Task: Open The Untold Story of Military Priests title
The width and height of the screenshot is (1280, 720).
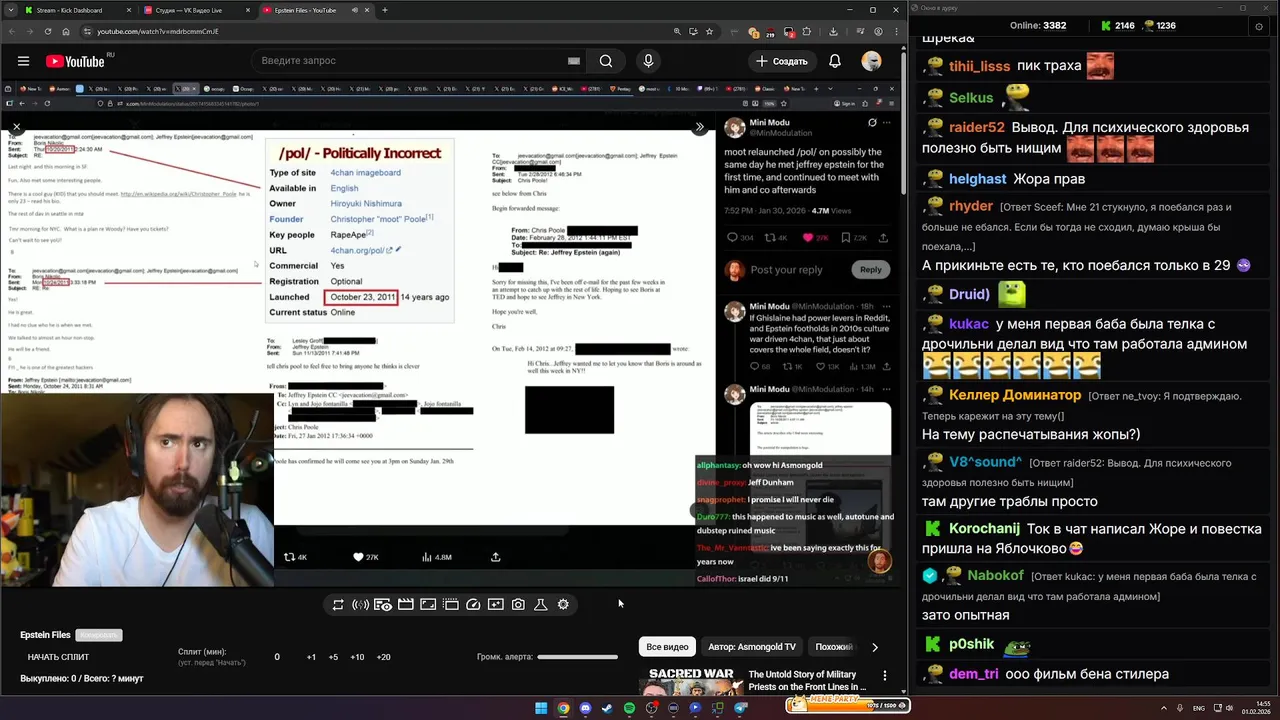Action: pyautogui.click(x=807, y=681)
